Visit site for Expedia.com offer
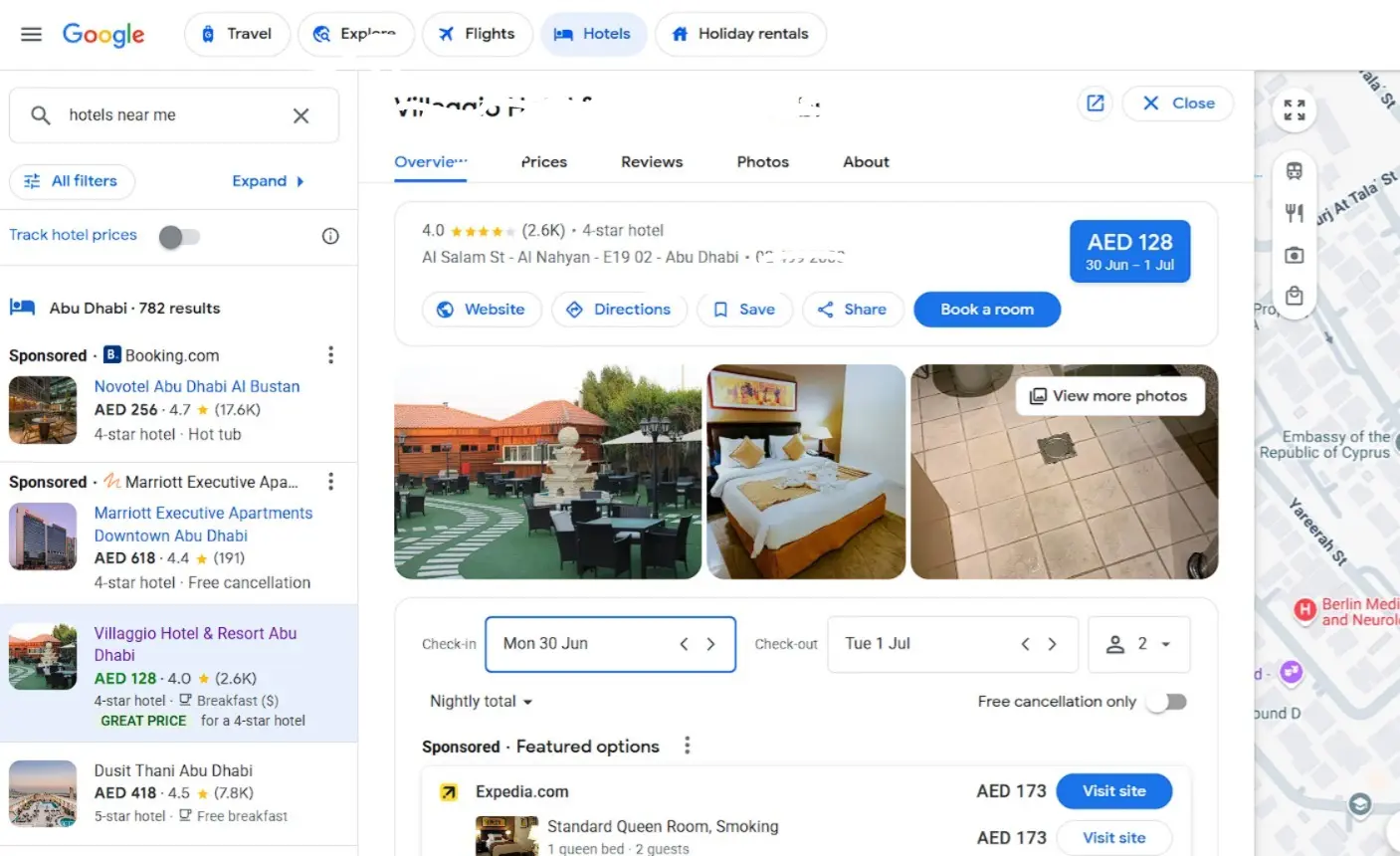 pos(1113,791)
